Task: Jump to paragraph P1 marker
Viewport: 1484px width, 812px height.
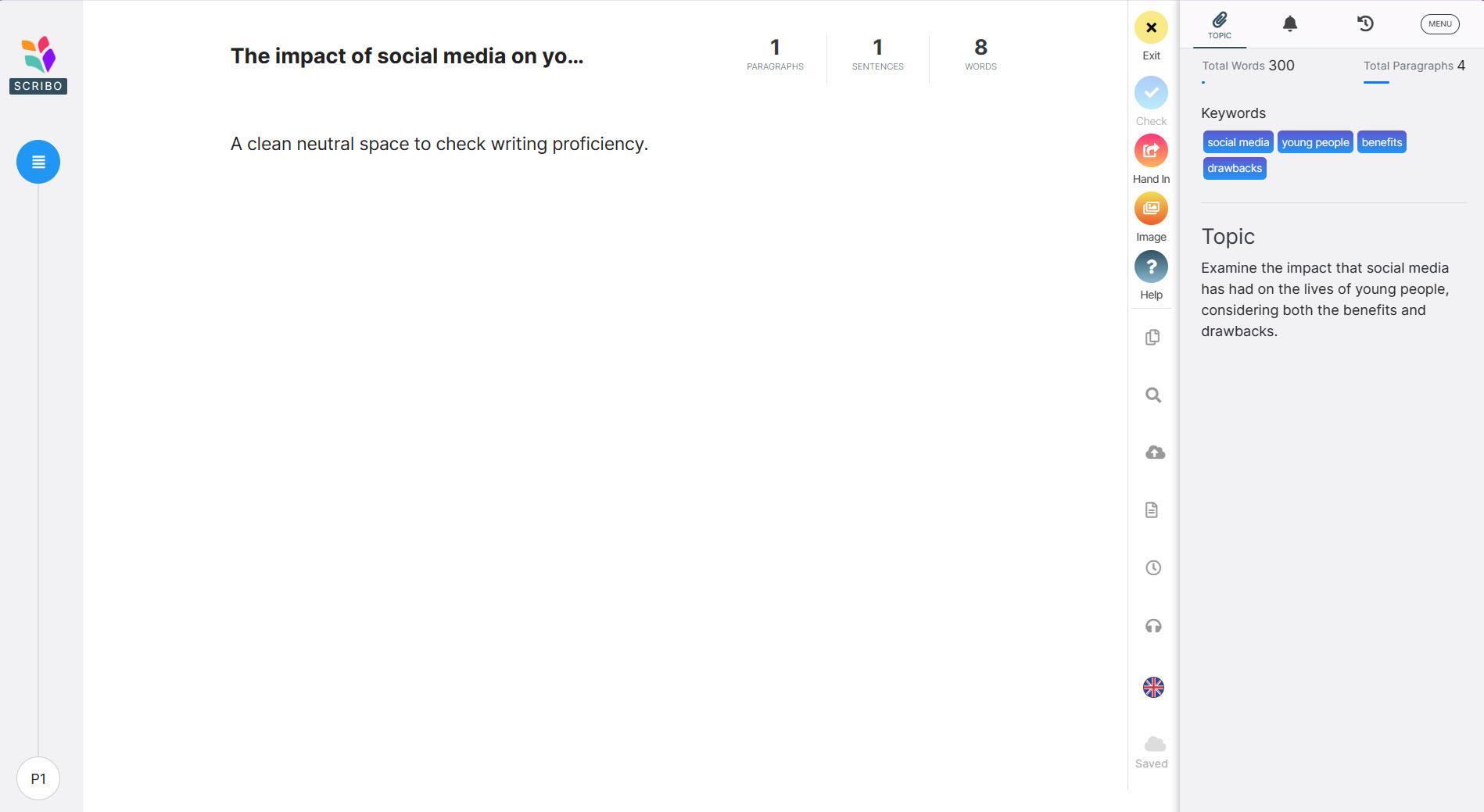Action: [x=38, y=778]
